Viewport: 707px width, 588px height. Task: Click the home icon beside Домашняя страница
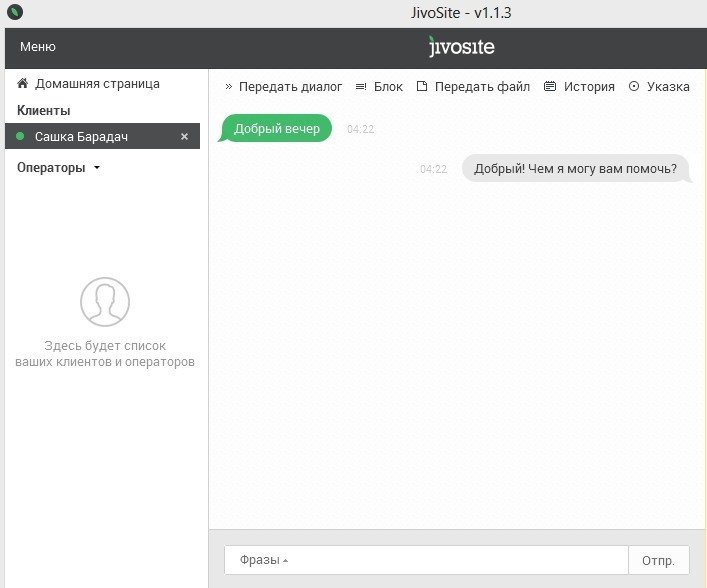[22, 84]
